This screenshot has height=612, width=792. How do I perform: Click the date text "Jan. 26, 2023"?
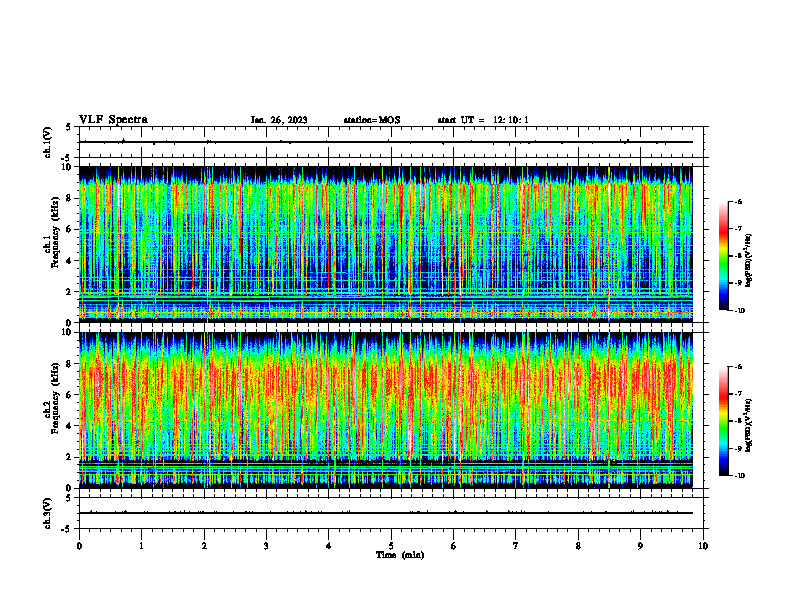click(x=279, y=120)
